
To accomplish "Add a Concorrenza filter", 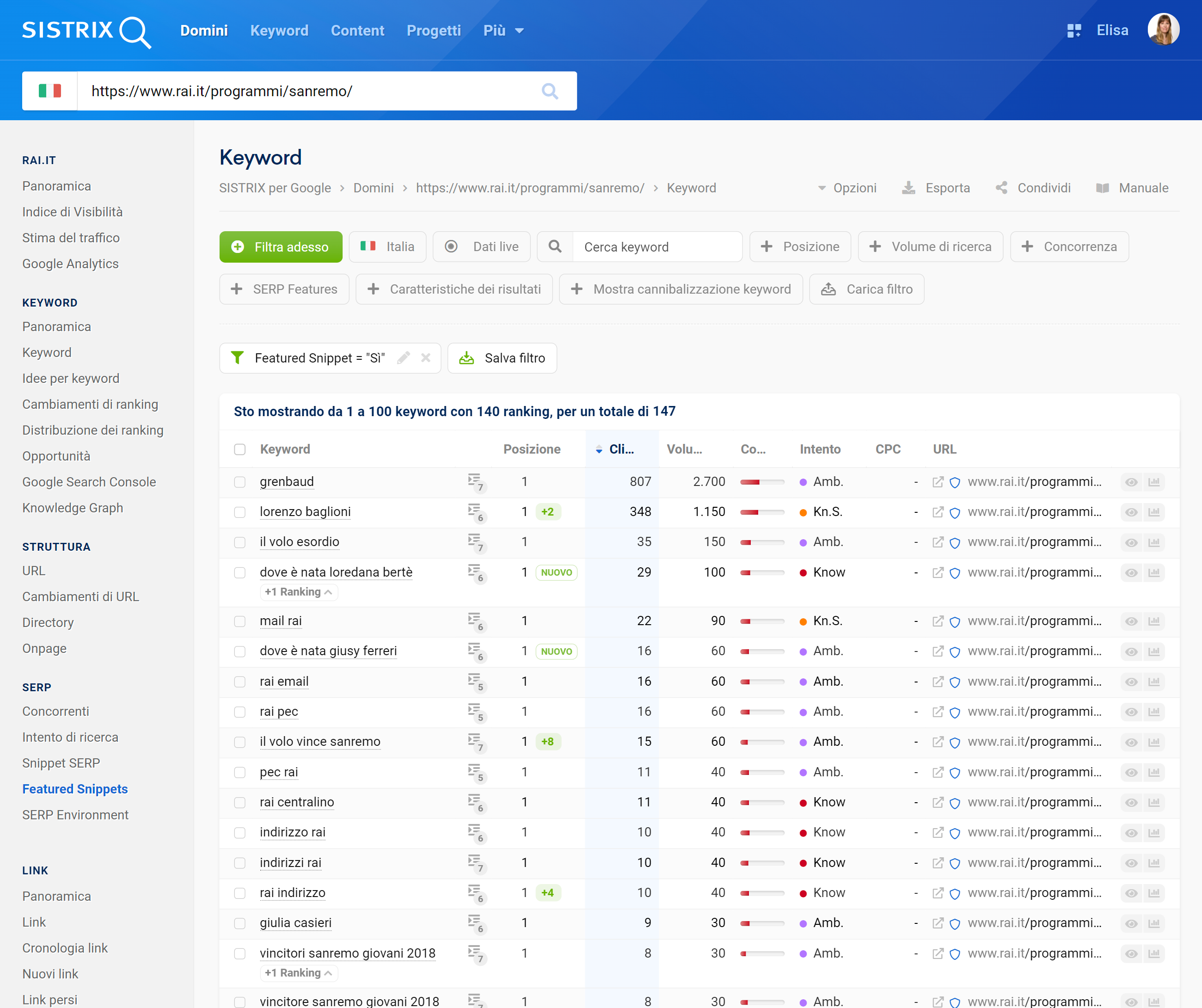I will pyautogui.click(x=1069, y=247).
